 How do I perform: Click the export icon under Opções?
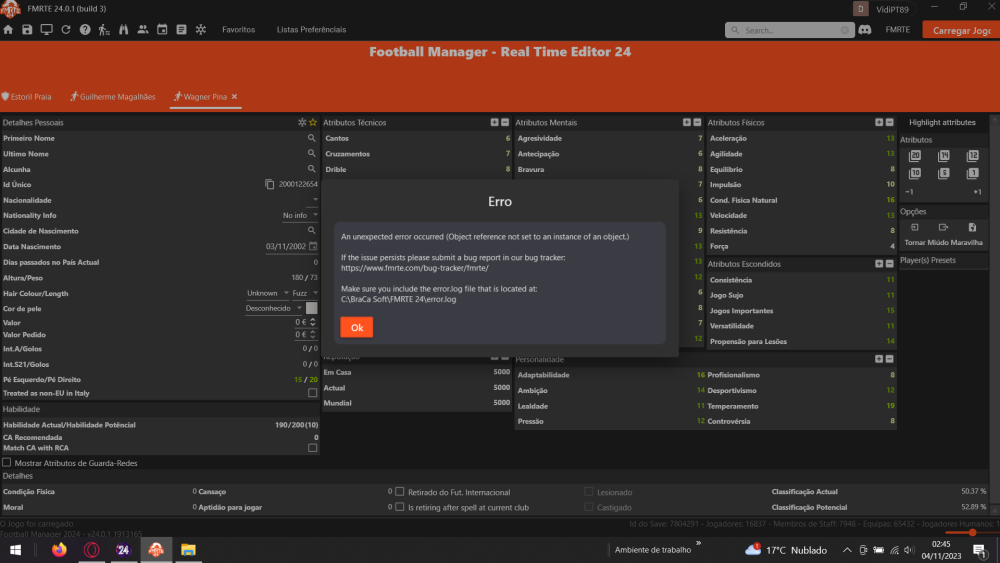click(x=944, y=227)
